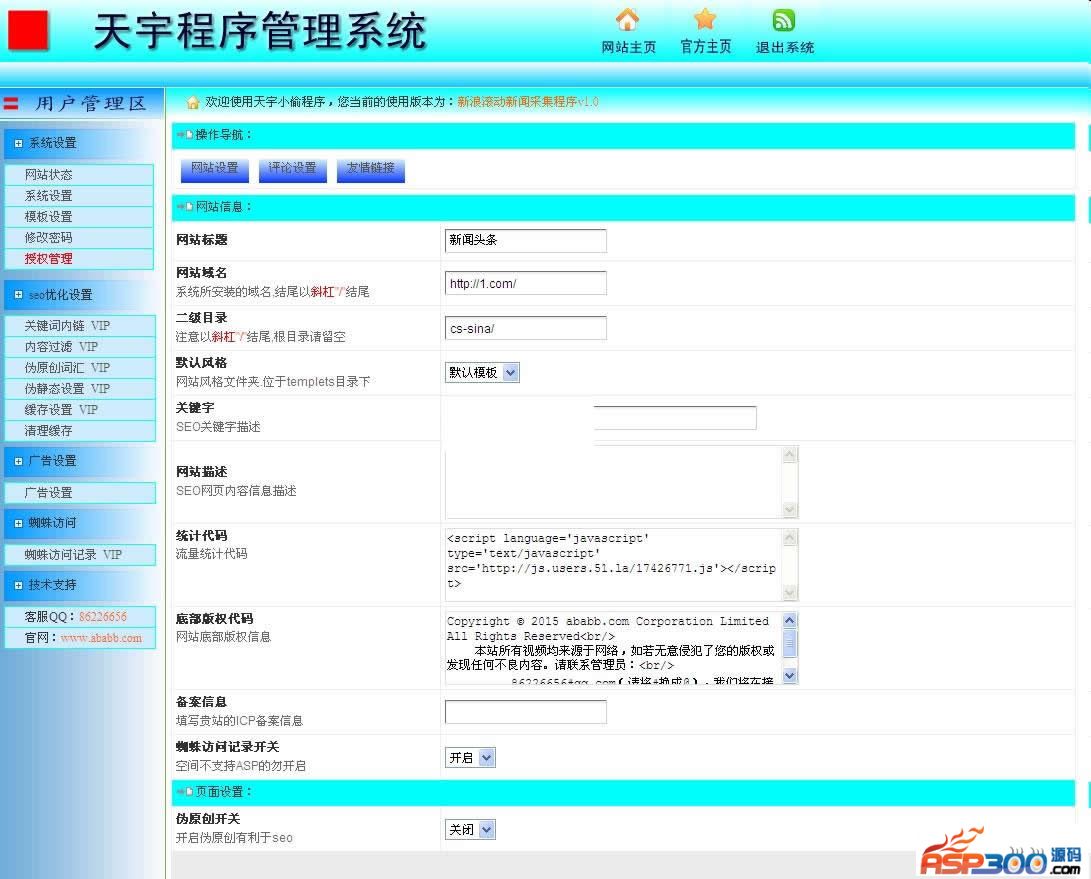
Task: Click the 关键字 input field
Action: coord(675,418)
